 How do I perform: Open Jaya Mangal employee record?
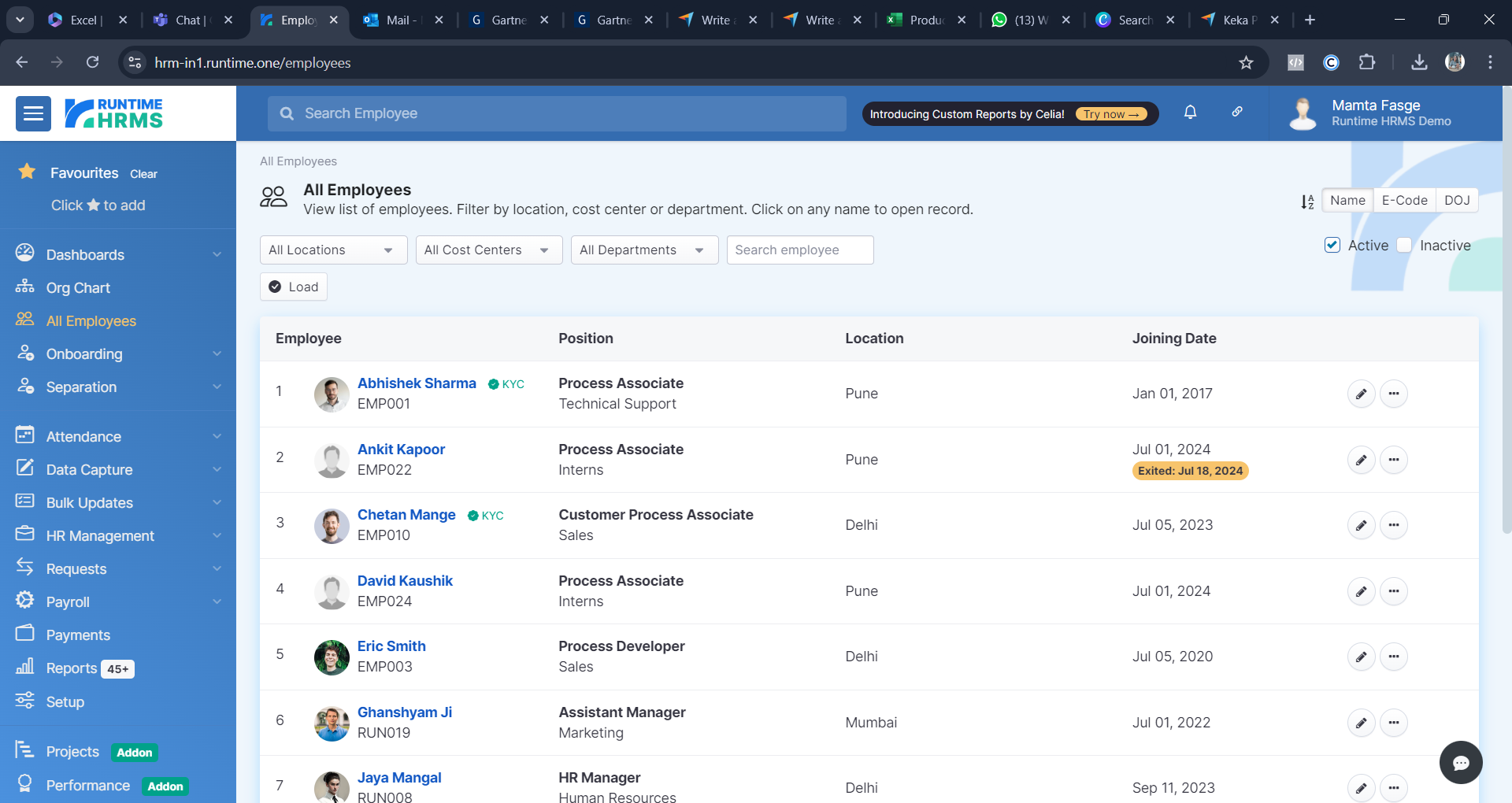click(399, 778)
